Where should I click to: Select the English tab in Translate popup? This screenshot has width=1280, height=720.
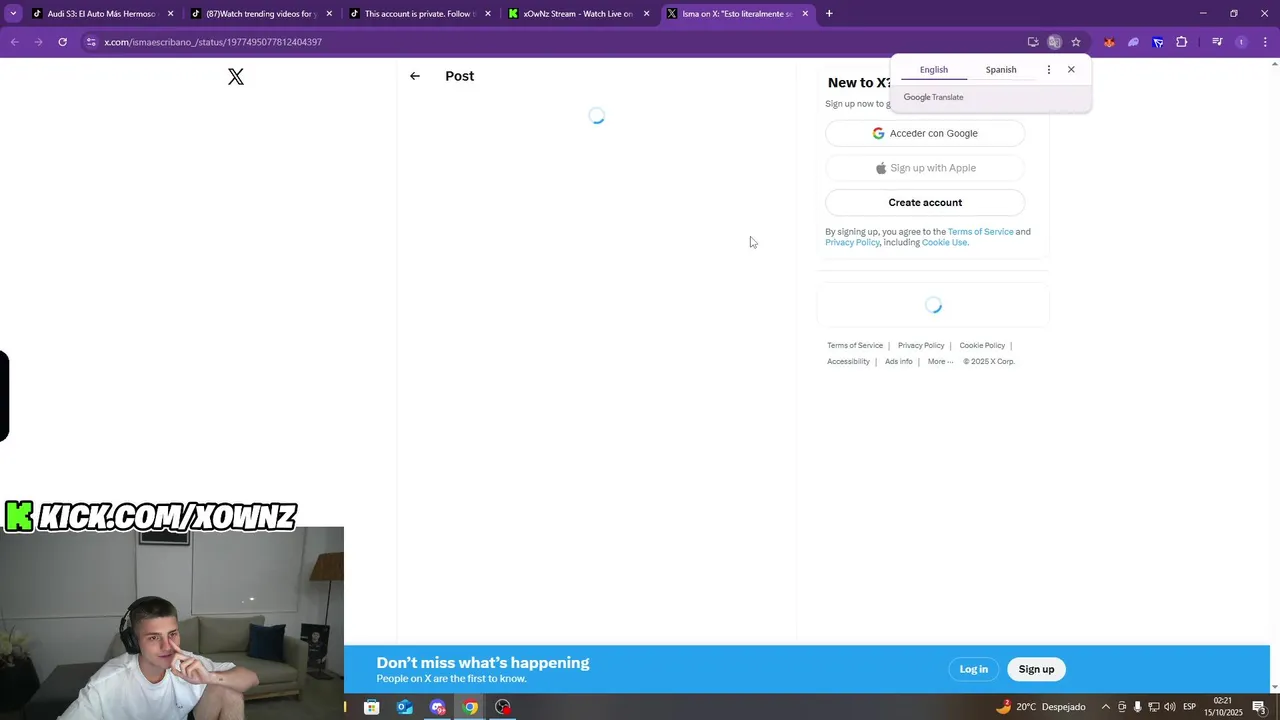[934, 70]
